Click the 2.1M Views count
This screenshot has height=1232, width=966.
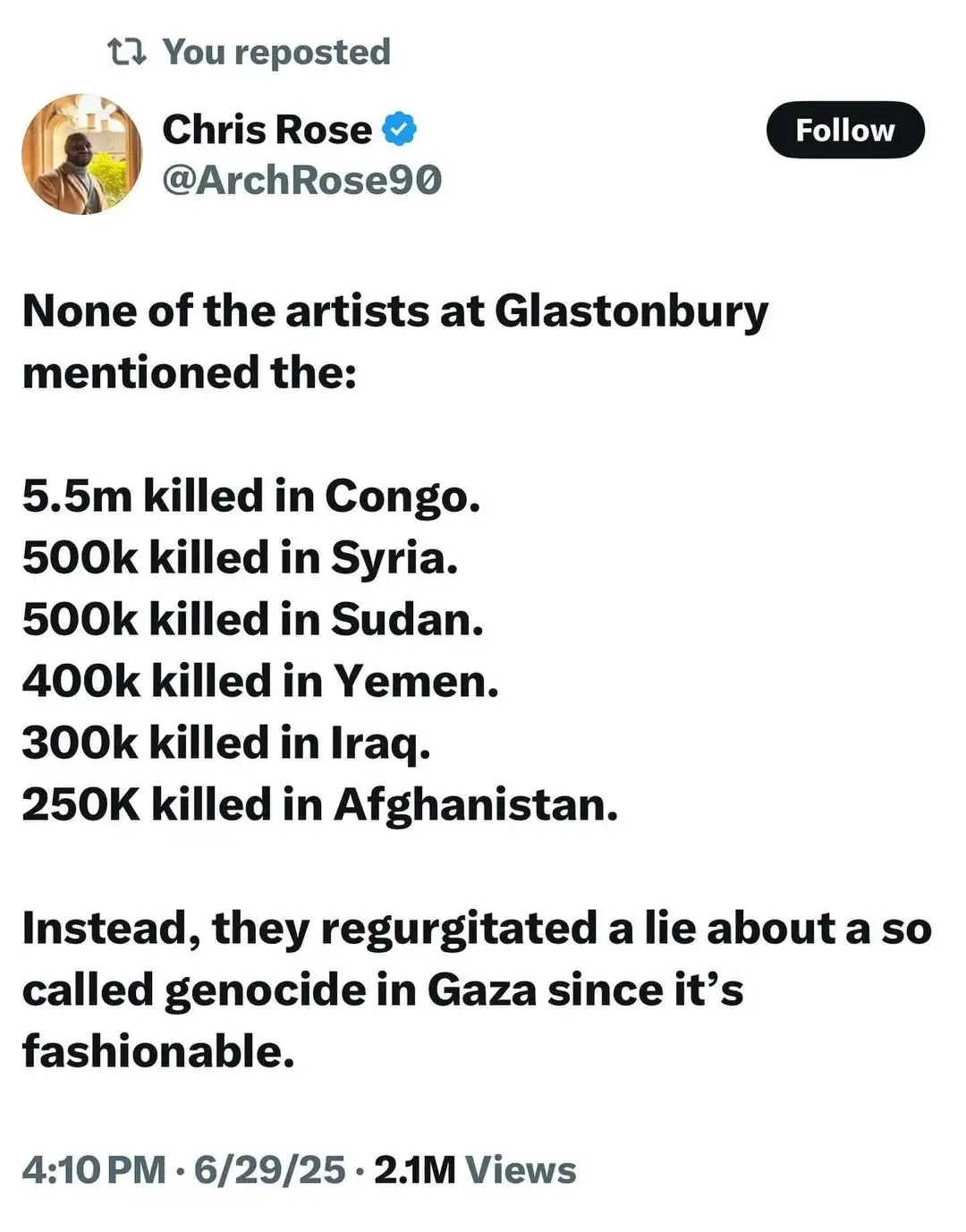tap(475, 1169)
